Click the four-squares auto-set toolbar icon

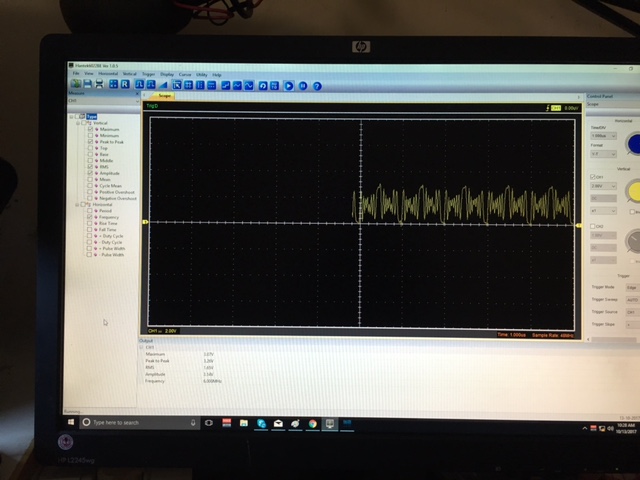113,84
